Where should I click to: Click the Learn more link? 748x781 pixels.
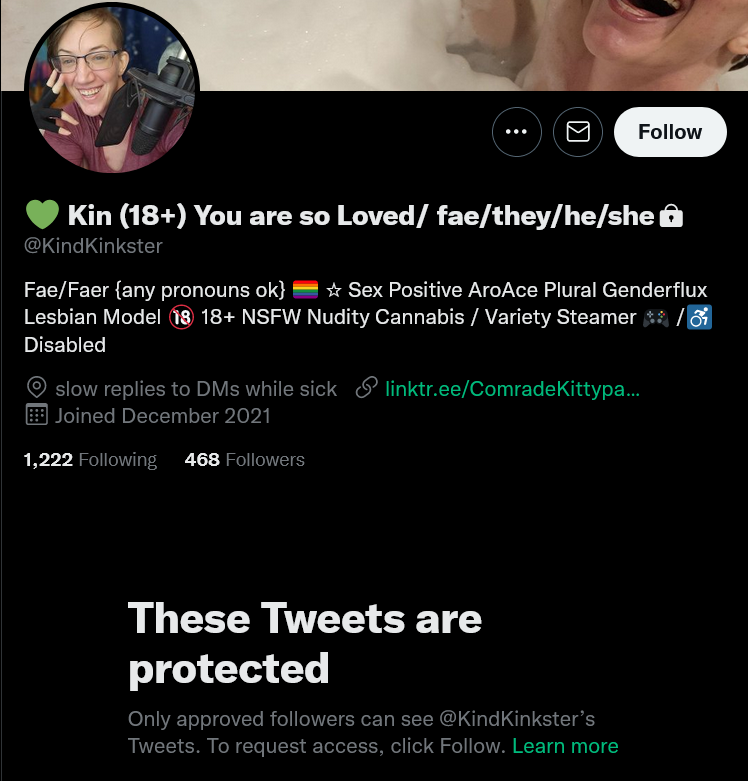point(565,746)
